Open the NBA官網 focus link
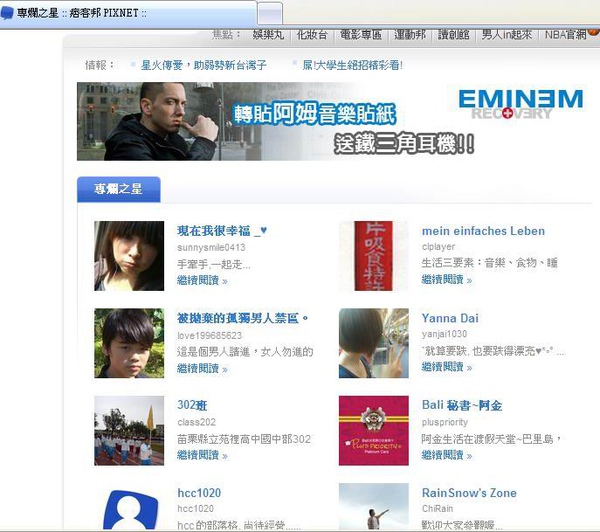 566,35
